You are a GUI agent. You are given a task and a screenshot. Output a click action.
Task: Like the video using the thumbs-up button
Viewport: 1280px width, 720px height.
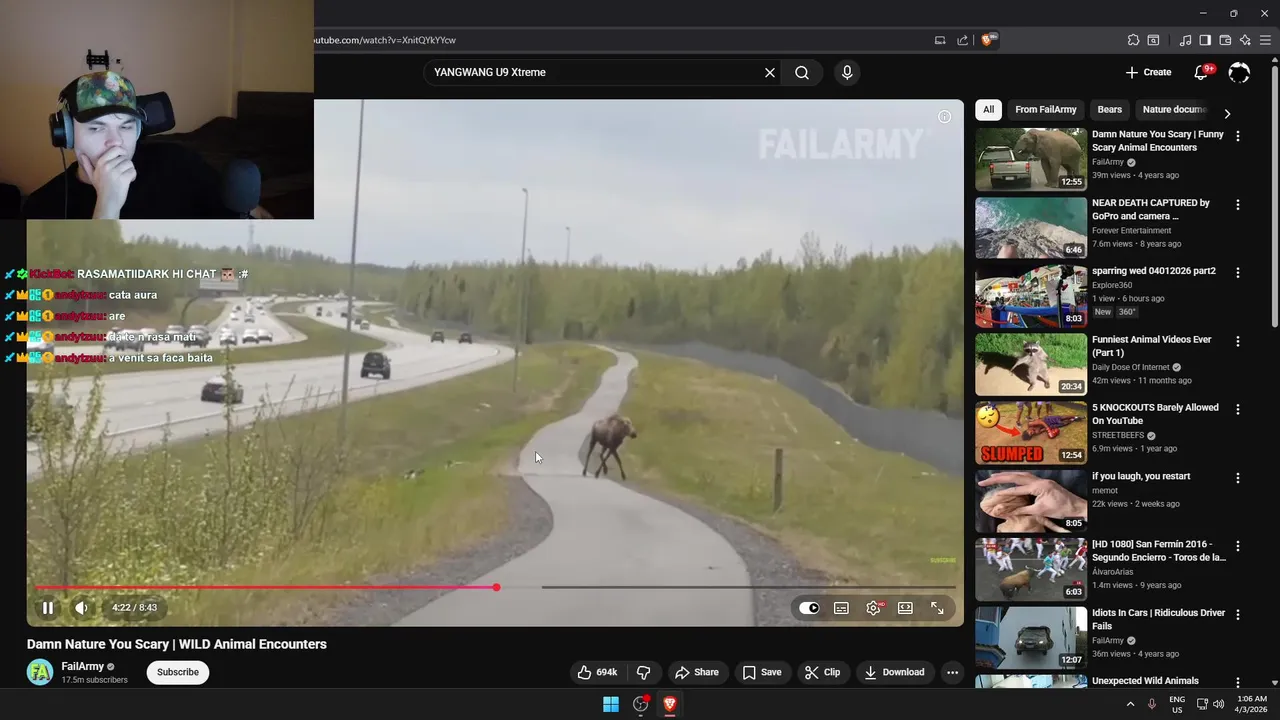[x=597, y=672]
